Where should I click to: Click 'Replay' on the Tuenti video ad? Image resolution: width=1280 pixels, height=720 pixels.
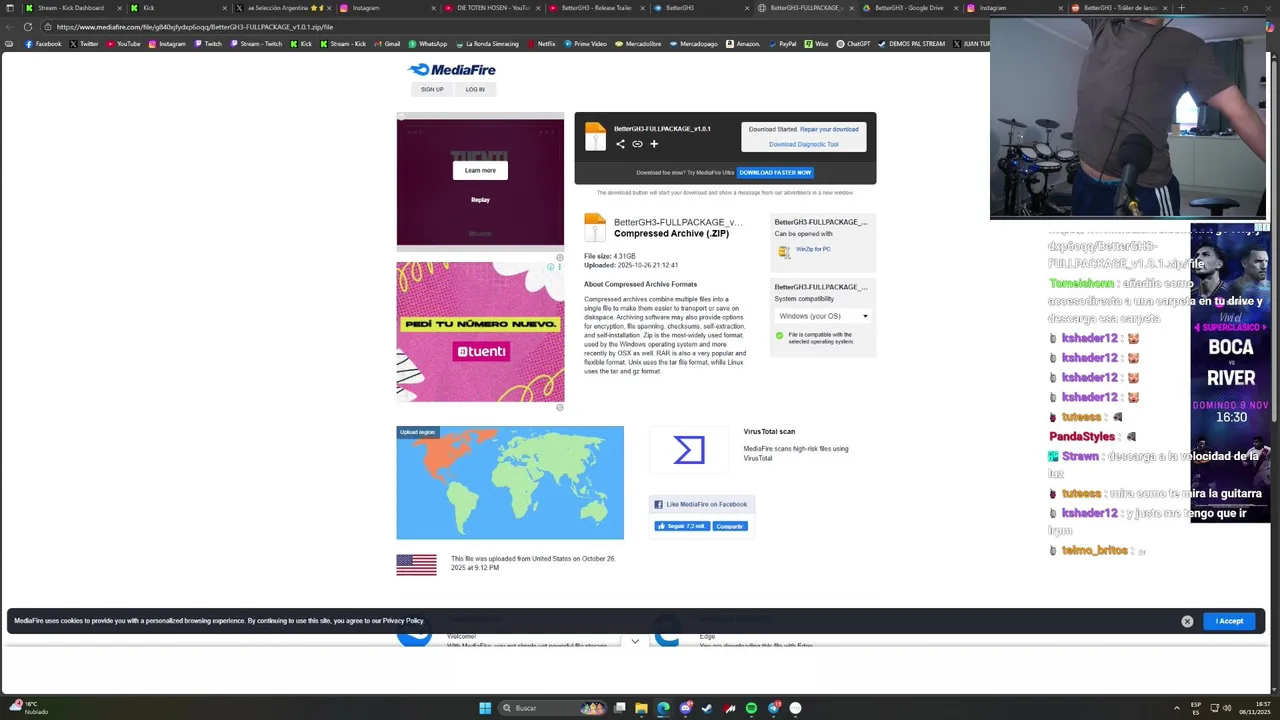[x=480, y=200]
